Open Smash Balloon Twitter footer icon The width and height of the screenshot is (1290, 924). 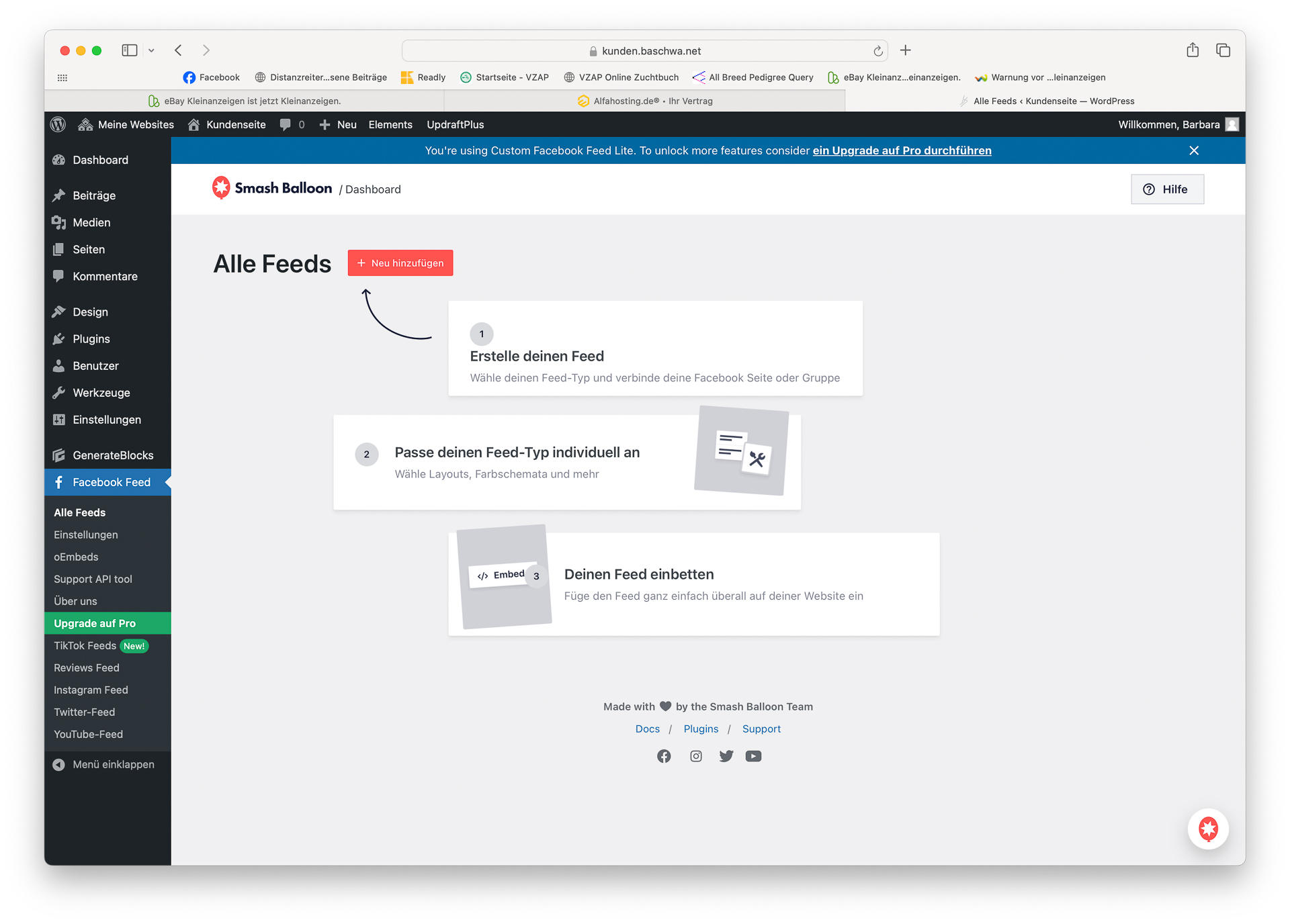coord(726,756)
